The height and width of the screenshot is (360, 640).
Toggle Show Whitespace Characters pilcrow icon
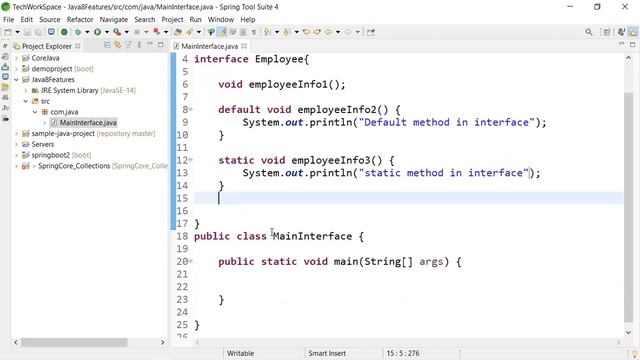click(x=254, y=32)
